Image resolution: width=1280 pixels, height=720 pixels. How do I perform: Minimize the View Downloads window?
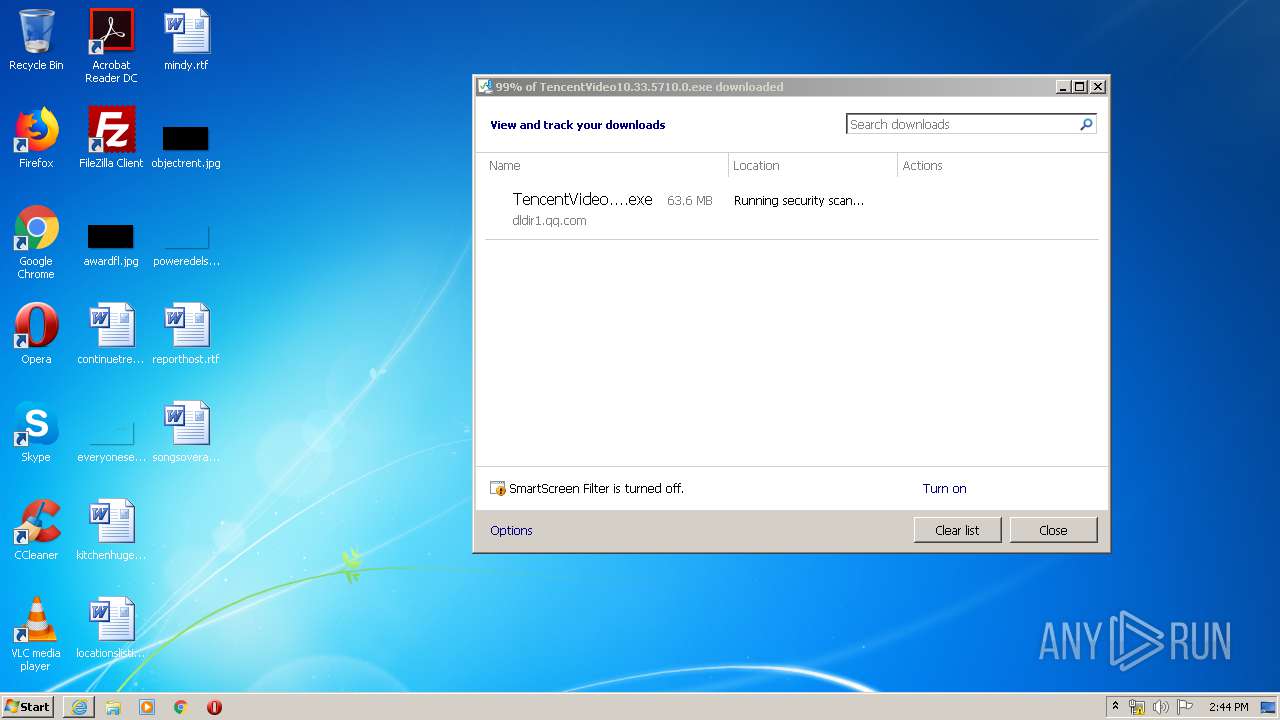coord(1063,87)
